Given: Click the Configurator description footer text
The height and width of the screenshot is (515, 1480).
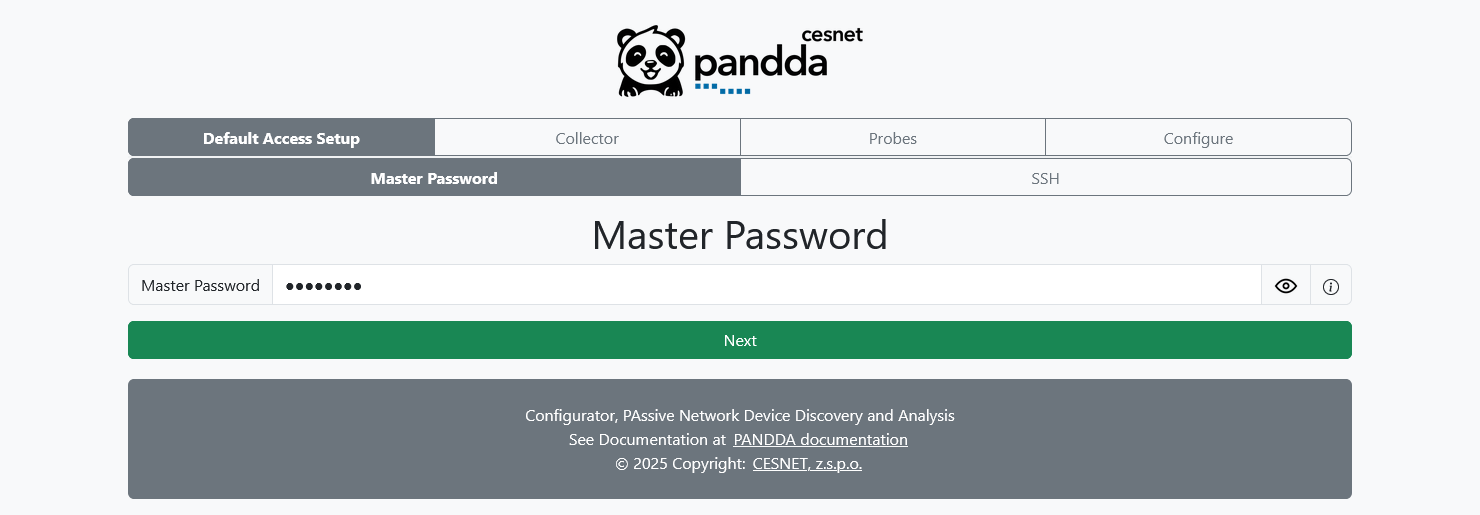Looking at the screenshot, I should click(740, 415).
